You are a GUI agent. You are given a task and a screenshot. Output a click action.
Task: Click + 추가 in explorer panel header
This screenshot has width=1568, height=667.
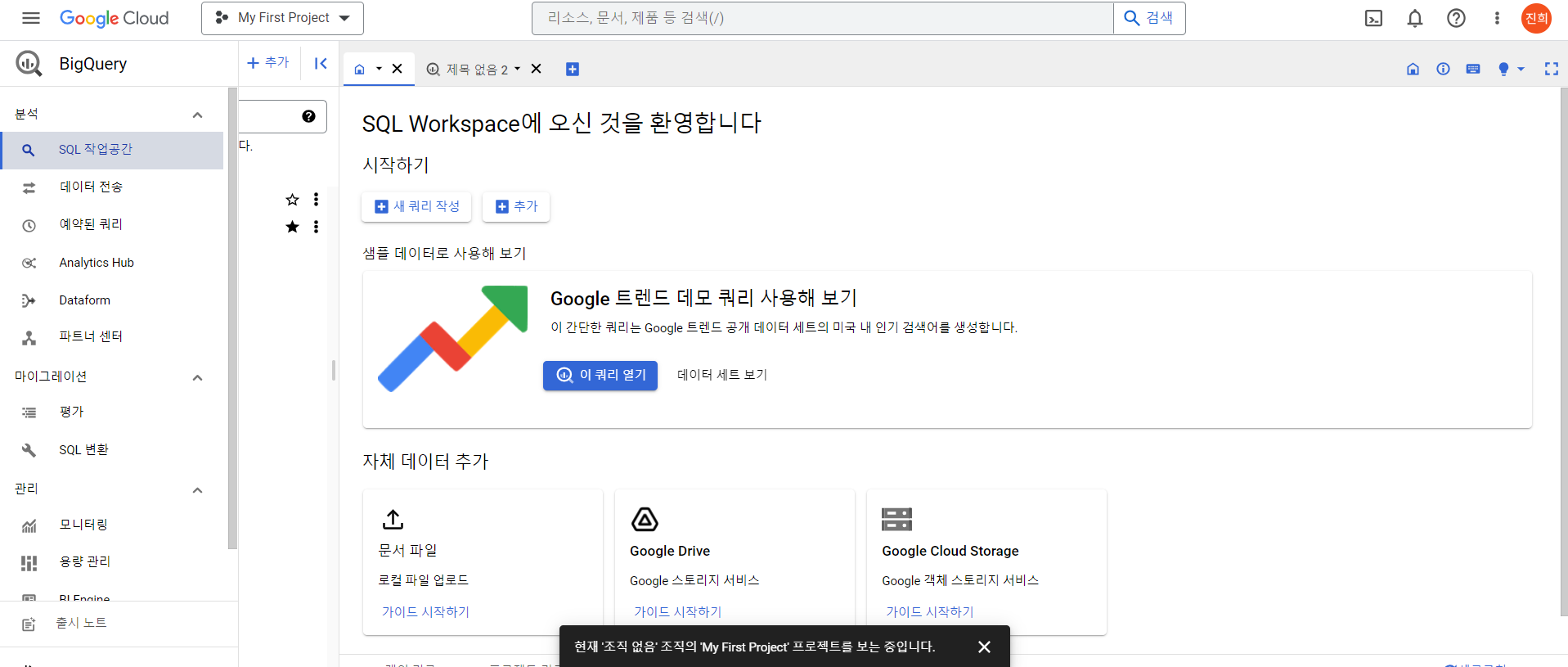point(268,62)
